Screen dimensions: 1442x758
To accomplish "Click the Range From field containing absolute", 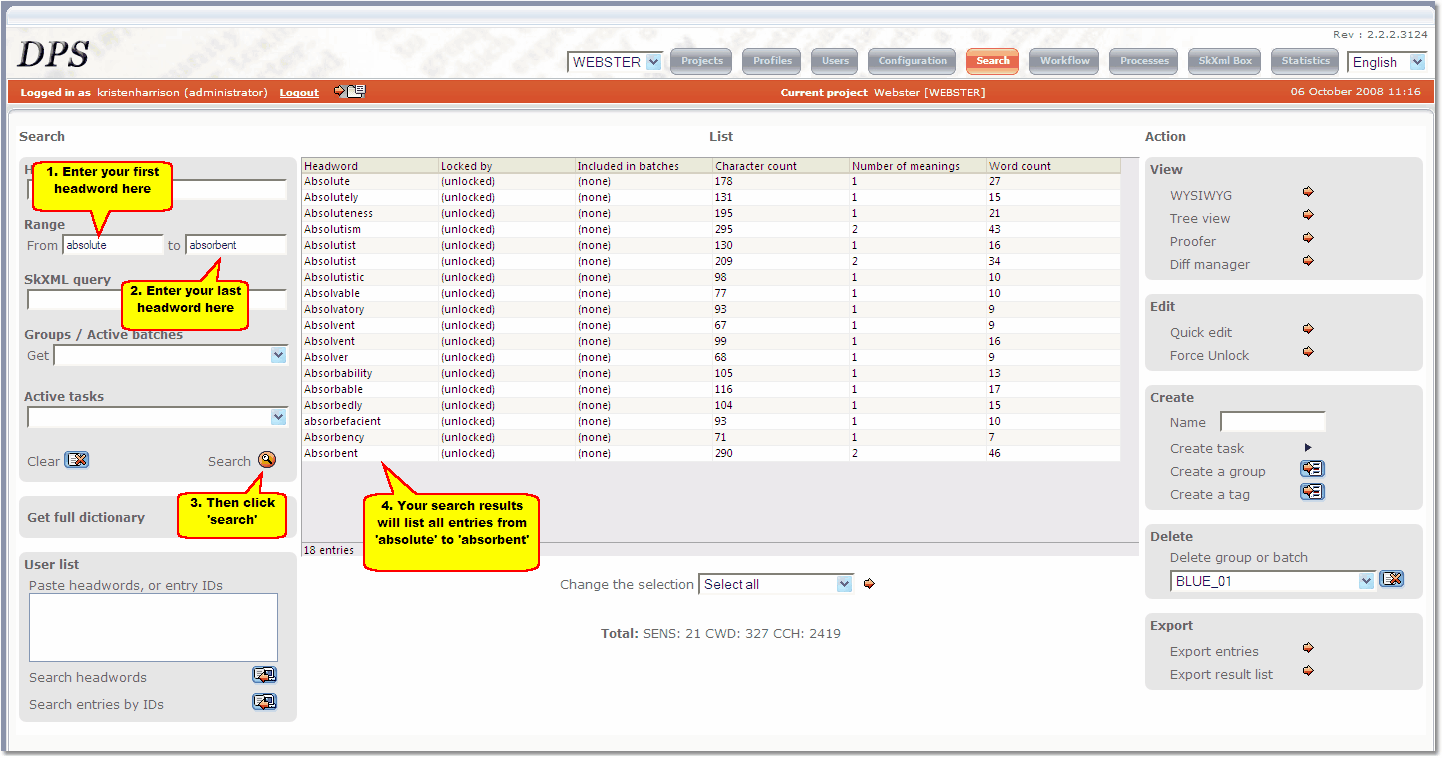I will [x=113, y=245].
